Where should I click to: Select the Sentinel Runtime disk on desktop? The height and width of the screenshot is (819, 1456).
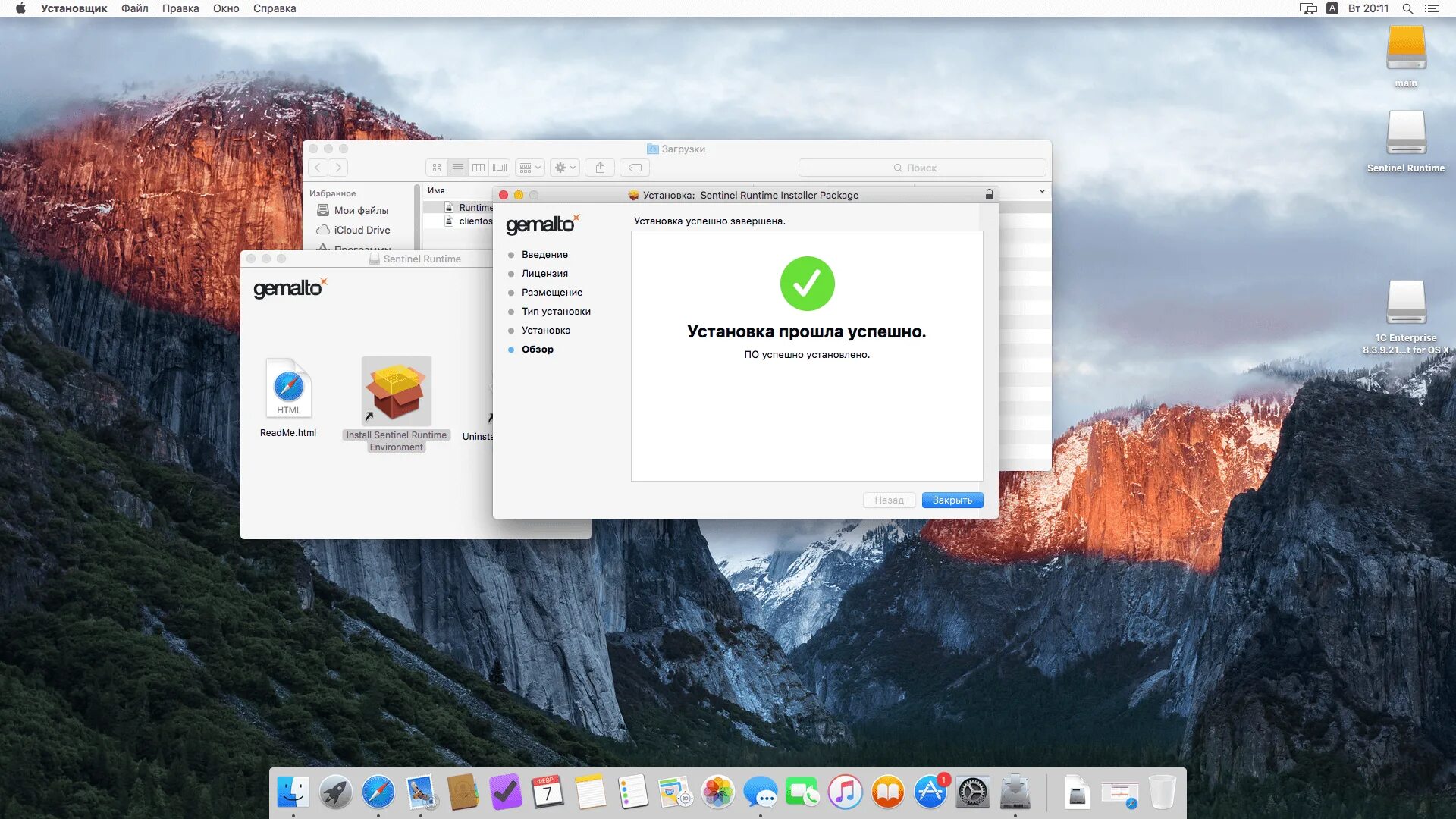coord(1406,142)
